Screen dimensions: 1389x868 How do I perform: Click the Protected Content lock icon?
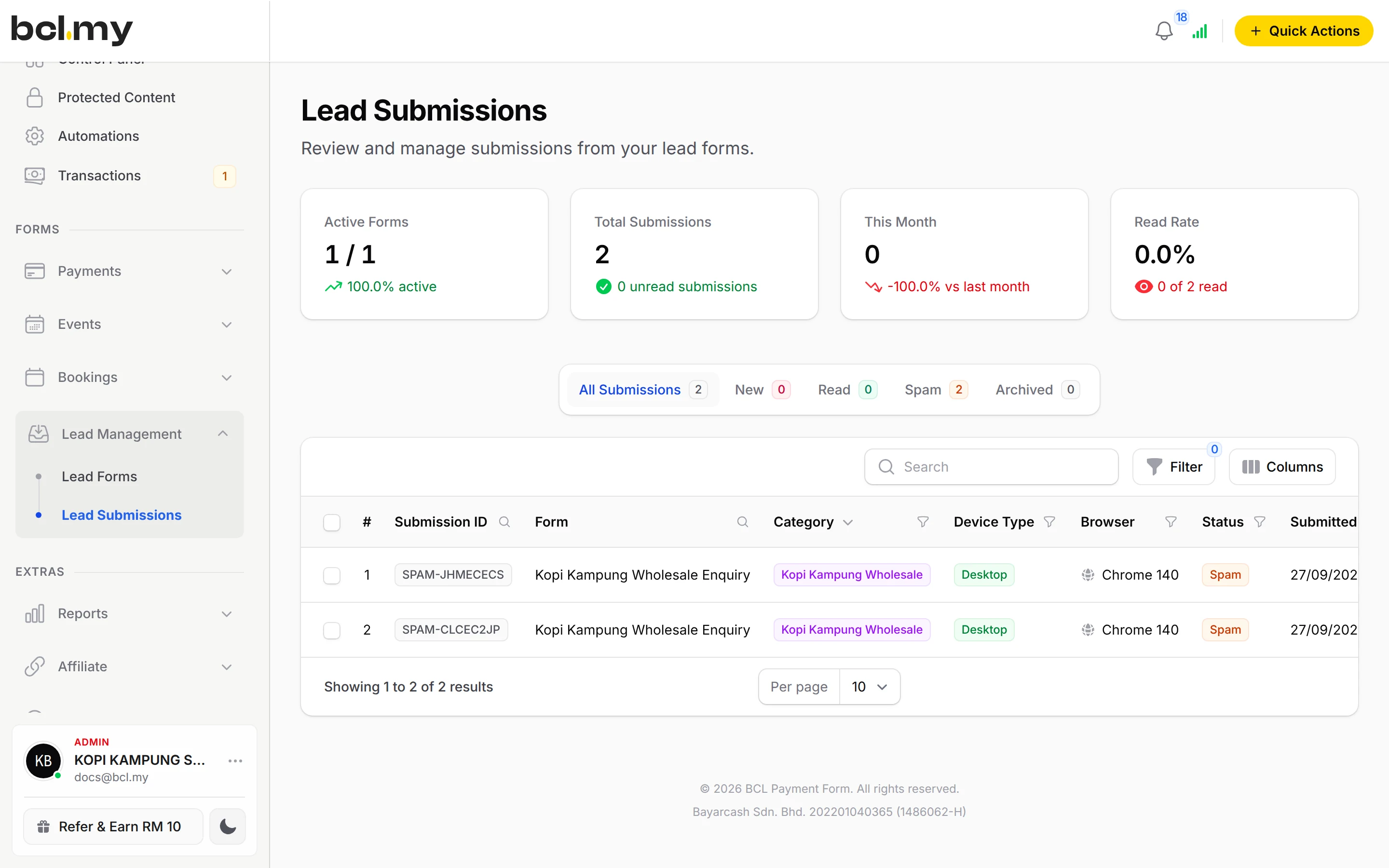pyautogui.click(x=34, y=97)
